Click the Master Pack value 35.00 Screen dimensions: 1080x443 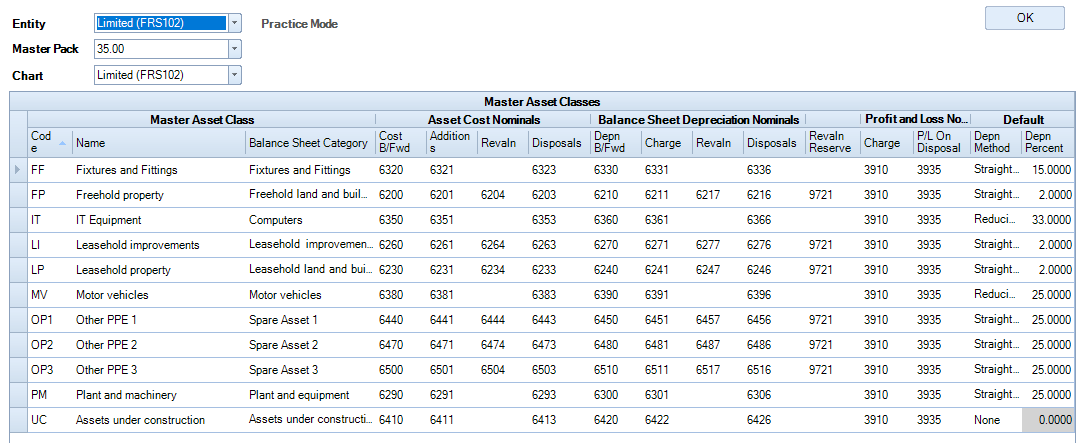click(160, 49)
